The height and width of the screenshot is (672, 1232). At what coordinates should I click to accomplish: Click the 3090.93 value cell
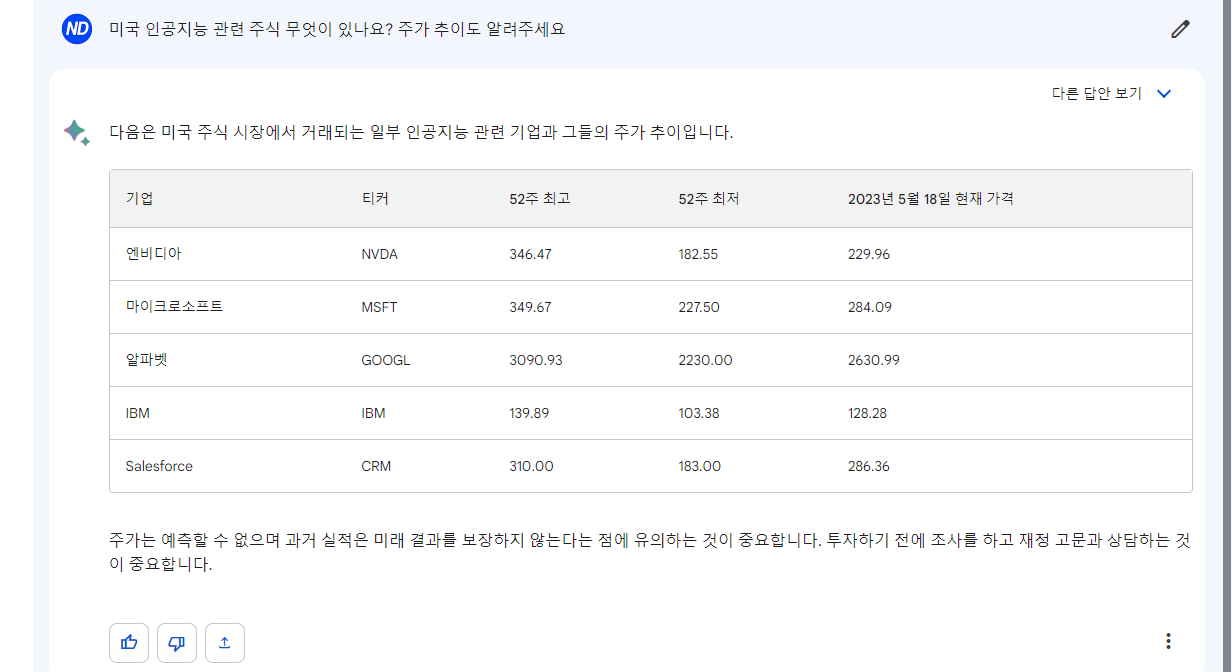pyautogui.click(x=536, y=360)
